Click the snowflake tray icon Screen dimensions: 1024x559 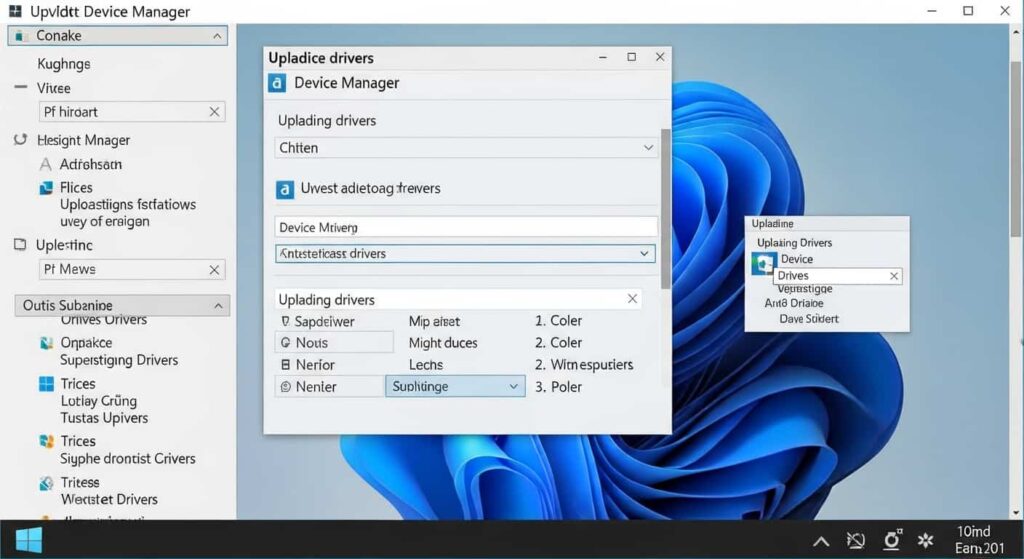click(925, 540)
